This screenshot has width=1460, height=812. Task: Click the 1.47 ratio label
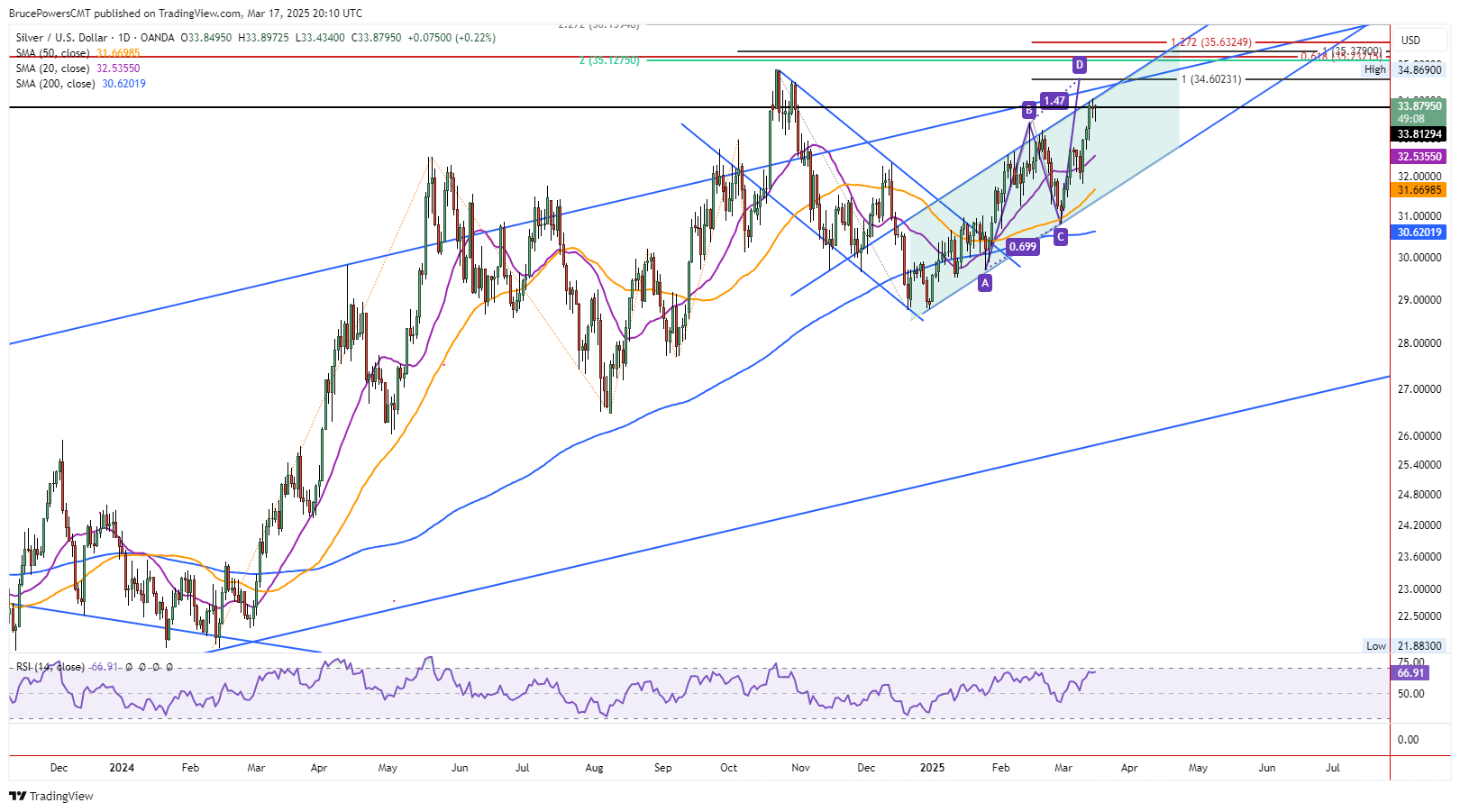(x=1054, y=101)
